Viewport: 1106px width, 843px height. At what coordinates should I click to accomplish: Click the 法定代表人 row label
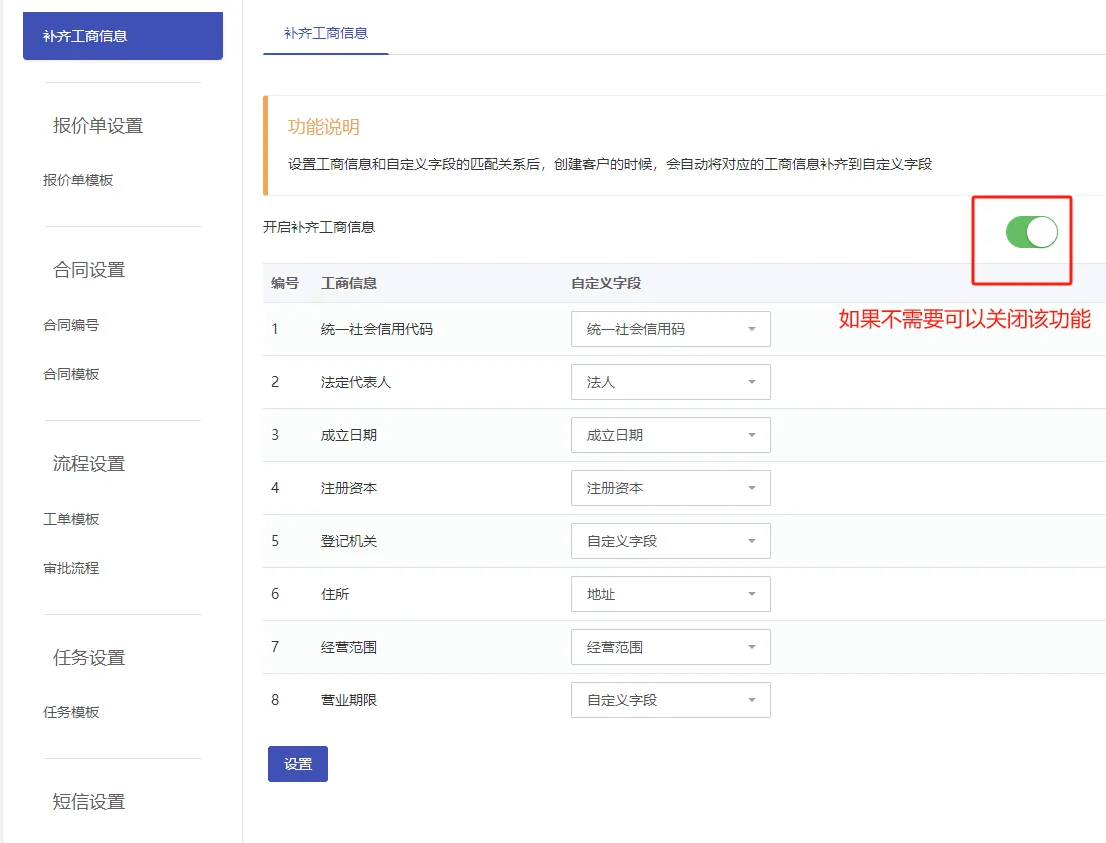click(x=356, y=382)
